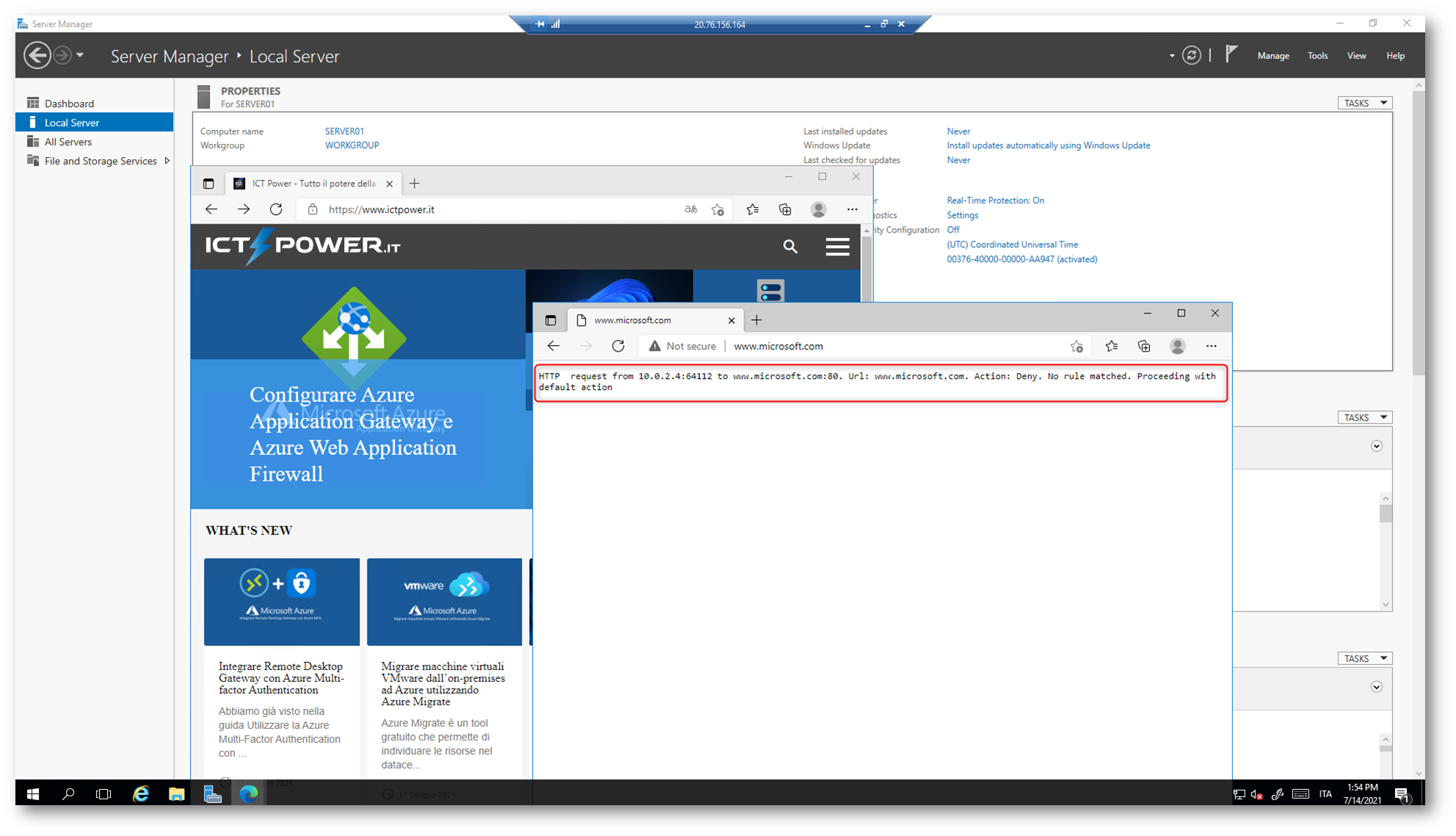Add ictpower.it to favorites with star icon
This screenshot has width=1456, height=836.
[718, 210]
